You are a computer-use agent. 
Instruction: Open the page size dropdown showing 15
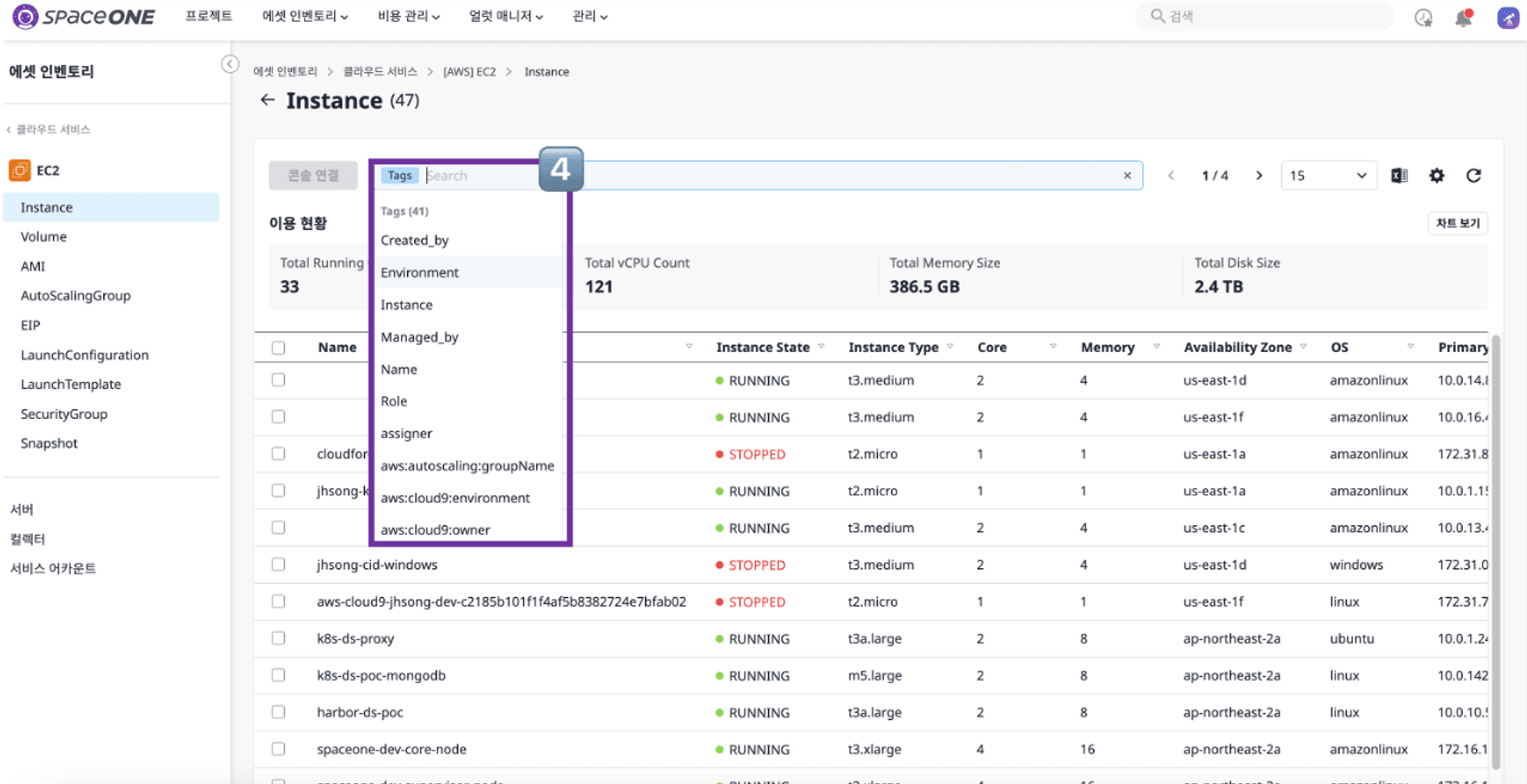(x=1328, y=176)
